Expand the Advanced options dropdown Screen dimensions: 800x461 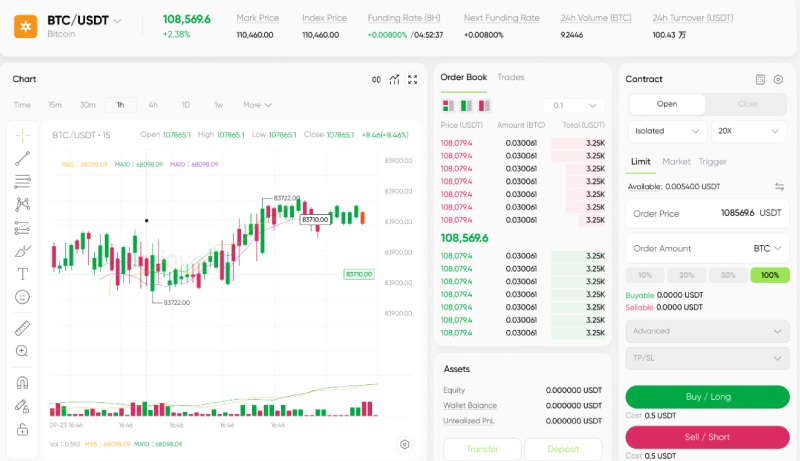coord(707,331)
